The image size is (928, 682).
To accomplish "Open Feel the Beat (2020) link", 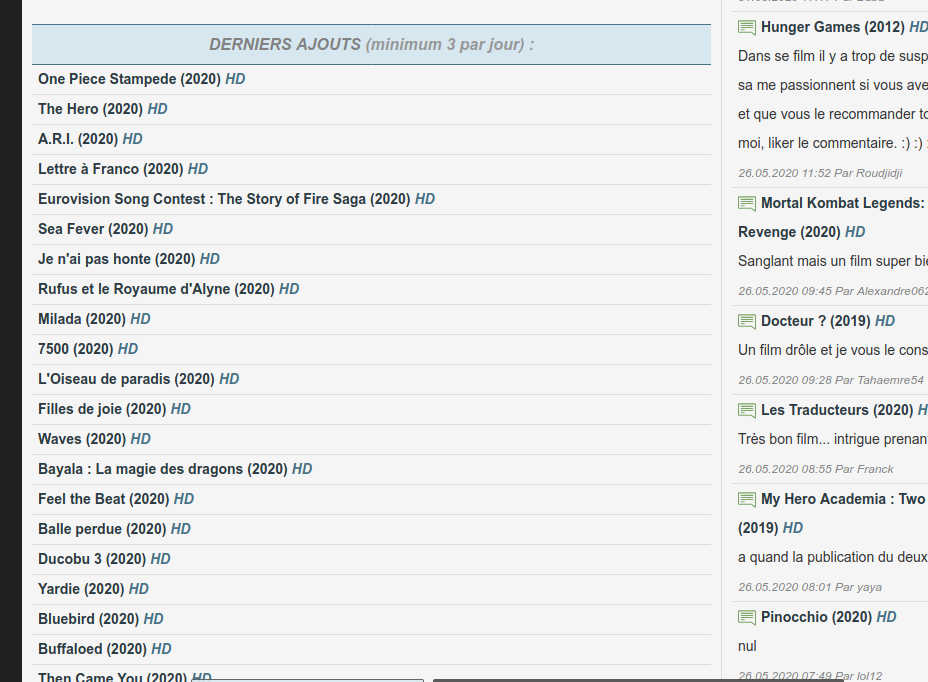I will pos(116,499).
